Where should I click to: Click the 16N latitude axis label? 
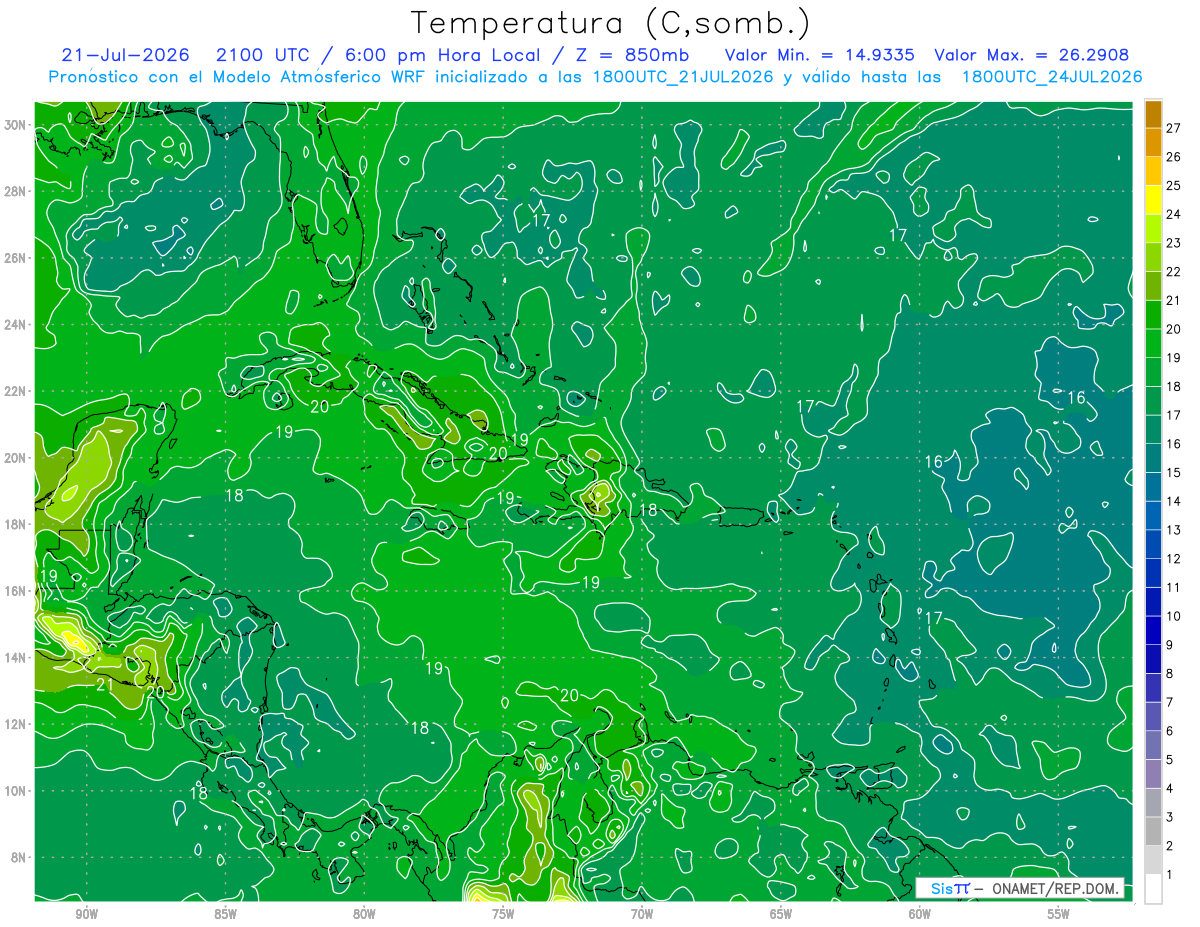click(15, 591)
